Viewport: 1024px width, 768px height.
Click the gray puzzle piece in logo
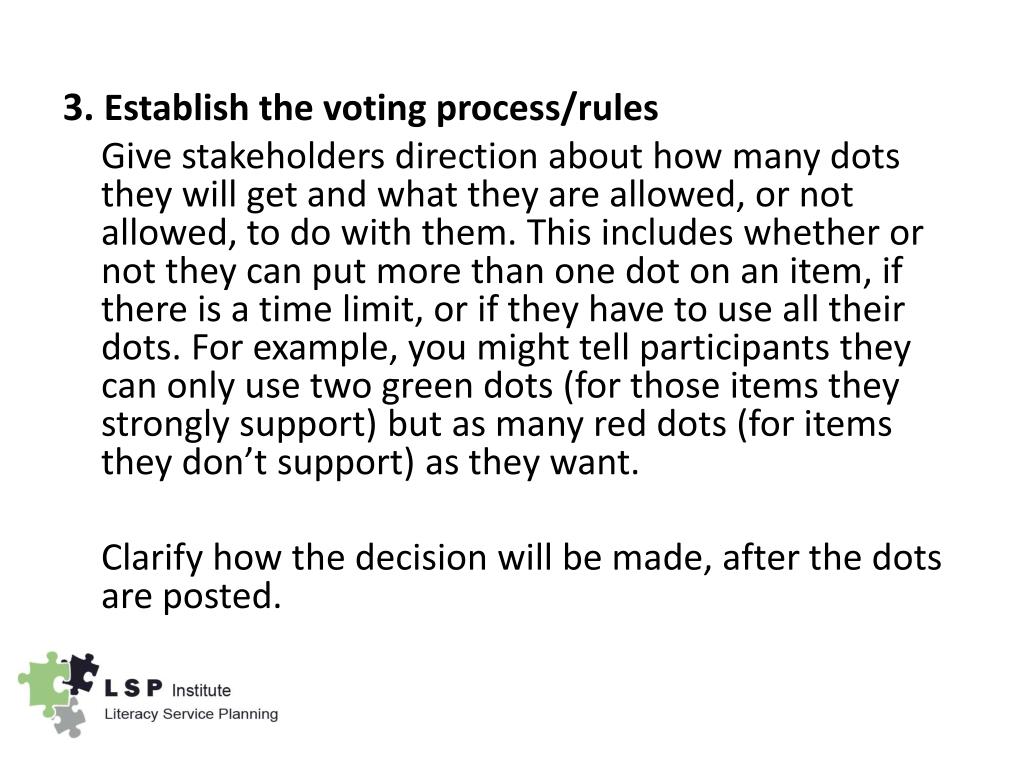click(69, 718)
